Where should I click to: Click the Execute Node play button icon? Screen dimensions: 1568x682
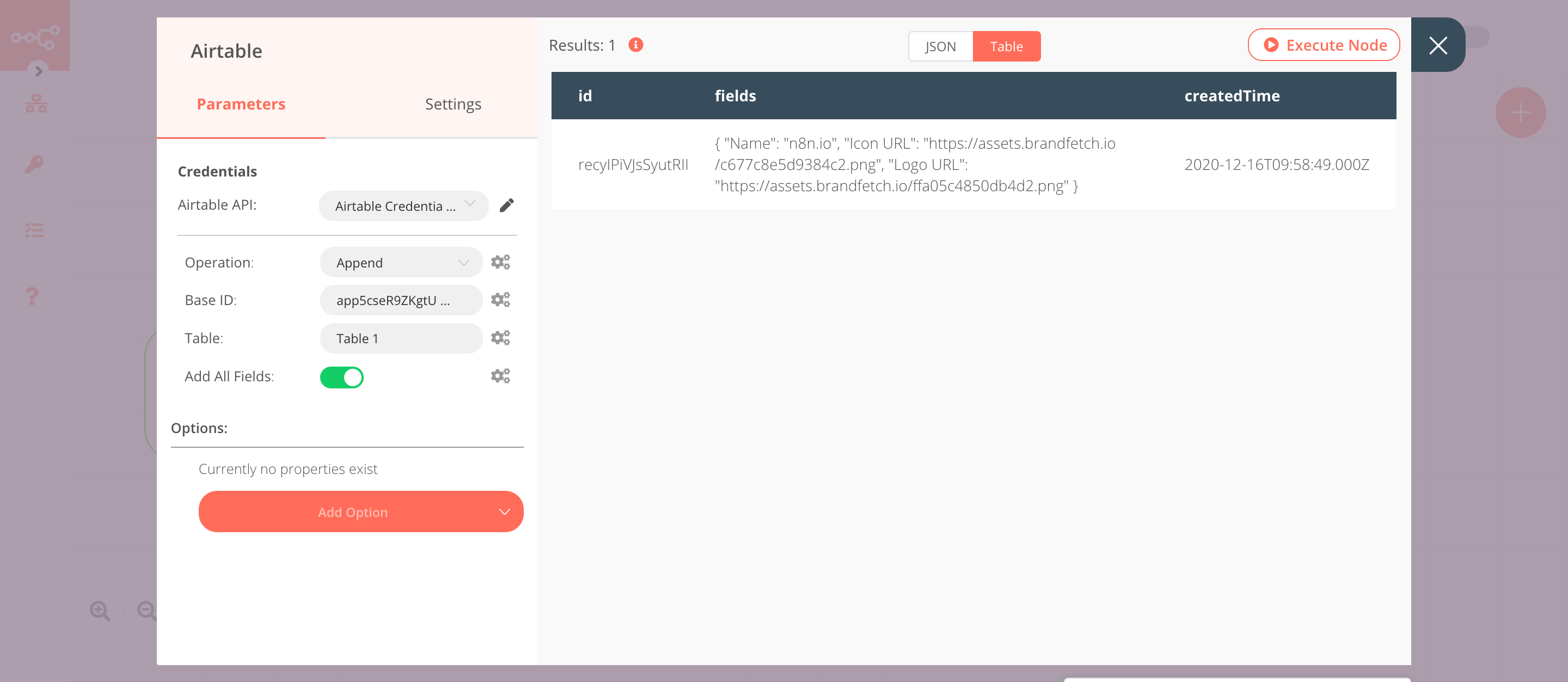click(x=1270, y=44)
